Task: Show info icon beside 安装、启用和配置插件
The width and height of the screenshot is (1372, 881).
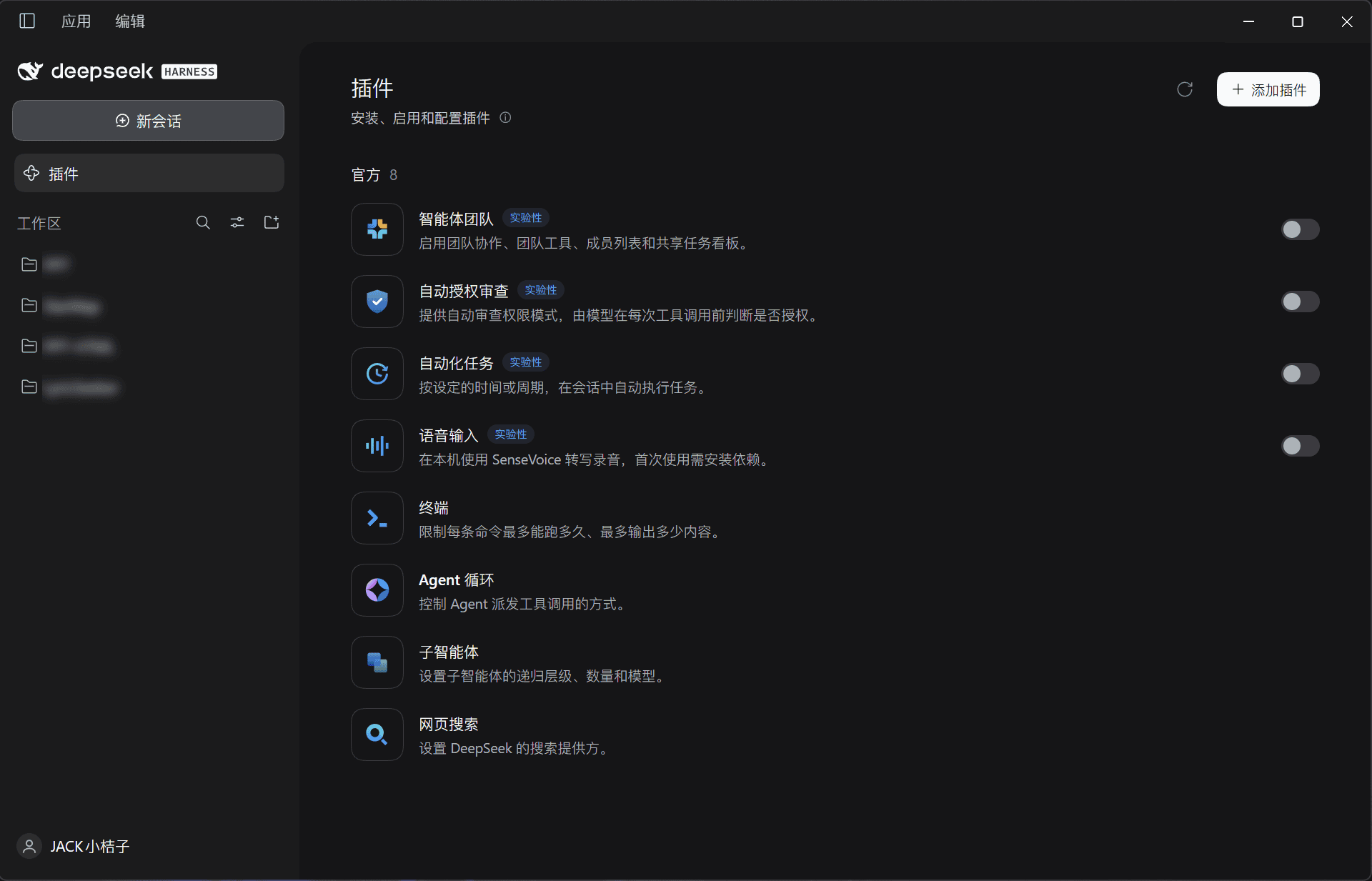Action: [505, 118]
